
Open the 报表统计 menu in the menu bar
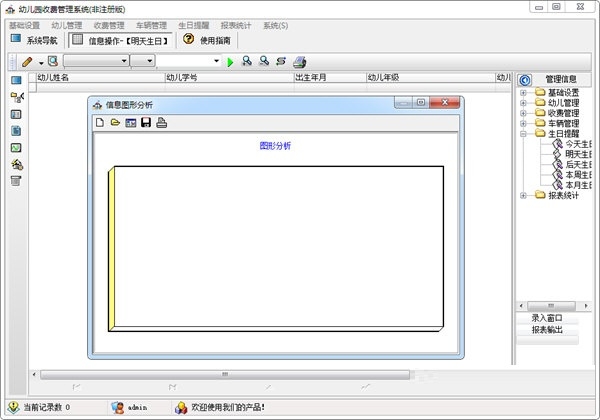[236, 25]
